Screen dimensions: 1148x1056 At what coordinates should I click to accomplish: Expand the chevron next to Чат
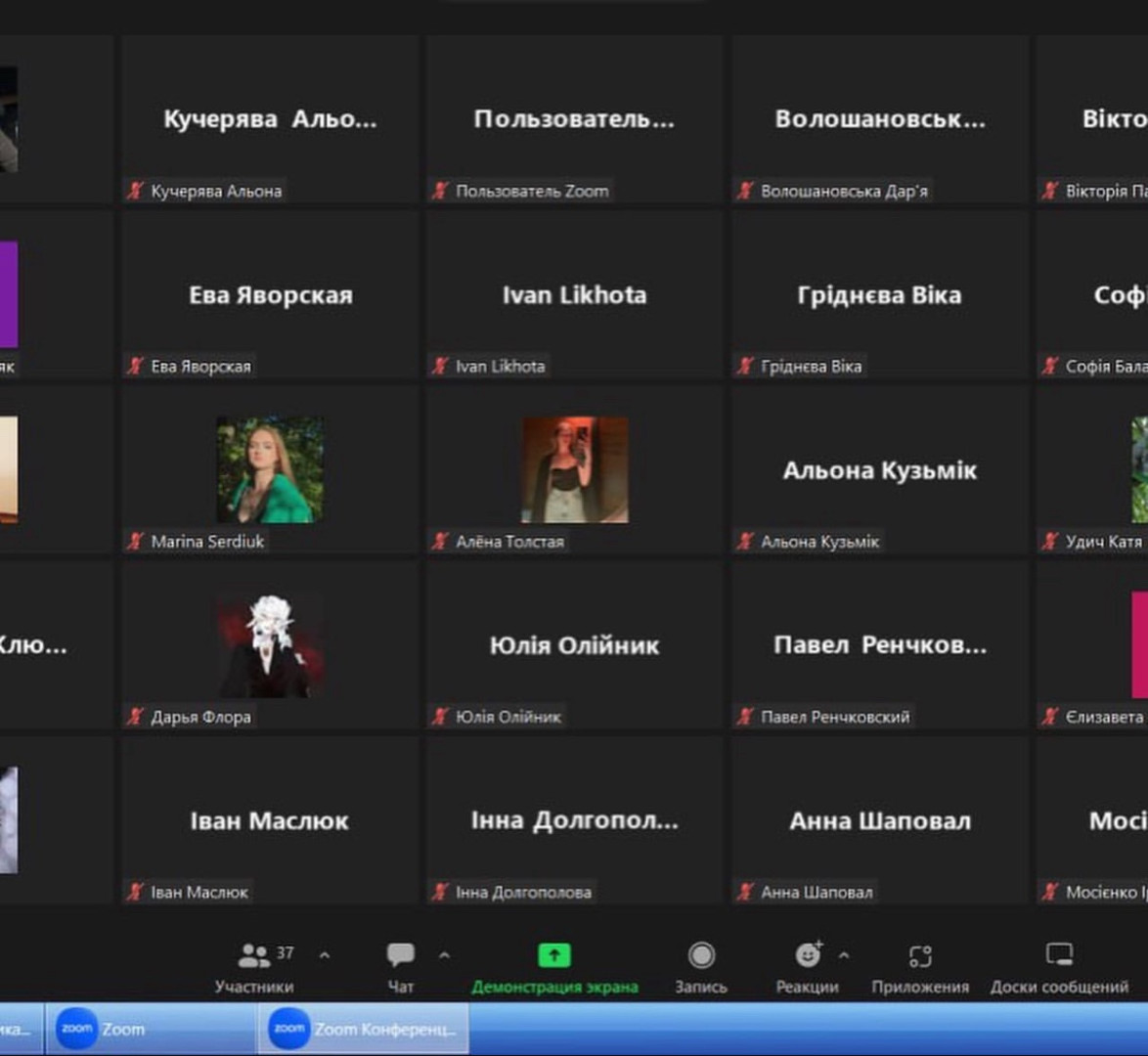pyautogui.click(x=444, y=955)
